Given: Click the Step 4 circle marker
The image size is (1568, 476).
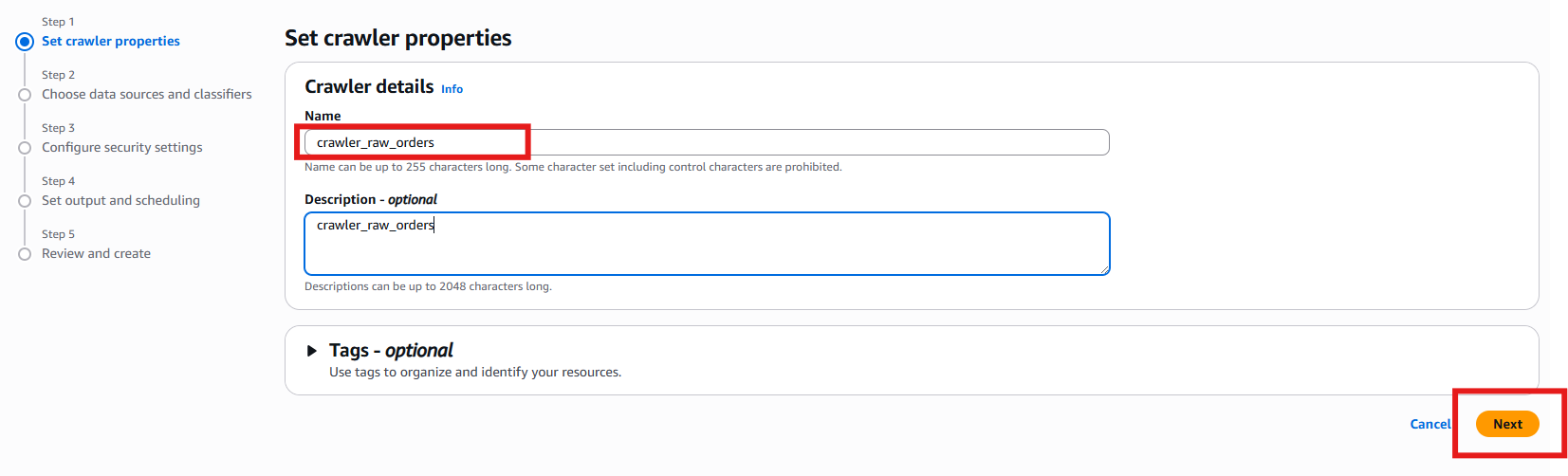Looking at the screenshot, I should (x=25, y=201).
